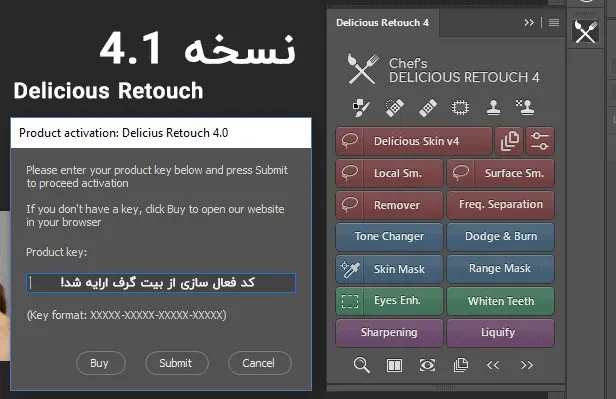The height and width of the screenshot is (399, 616).
Task: Toggle the eye preview icon
Action: [427, 365]
